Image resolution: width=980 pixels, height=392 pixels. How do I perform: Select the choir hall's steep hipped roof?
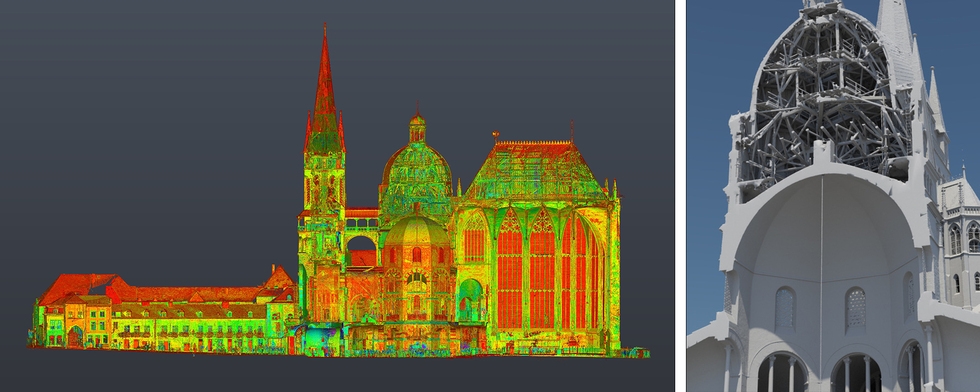[536, 169]
